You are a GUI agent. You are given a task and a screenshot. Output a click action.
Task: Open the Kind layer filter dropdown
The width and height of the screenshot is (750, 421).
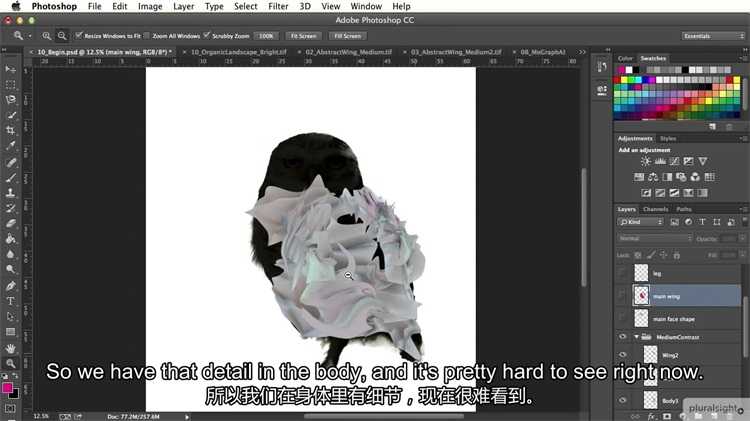(x=640, y=222)
